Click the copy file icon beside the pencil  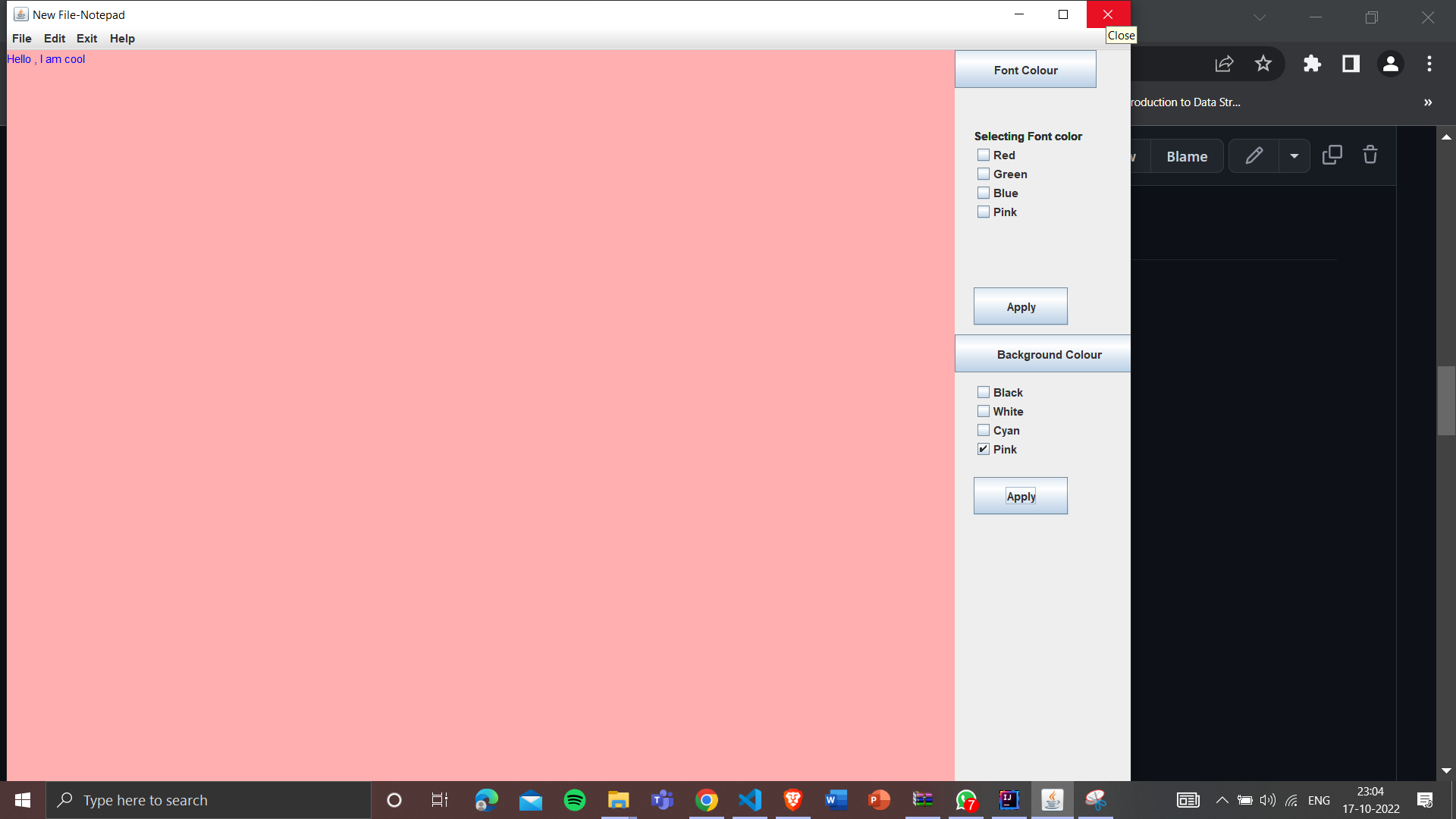(x=1332, y=155)
